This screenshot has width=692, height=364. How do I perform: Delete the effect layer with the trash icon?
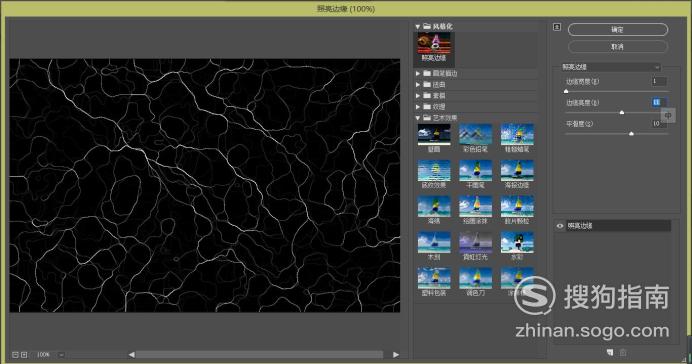coord(623,352)
